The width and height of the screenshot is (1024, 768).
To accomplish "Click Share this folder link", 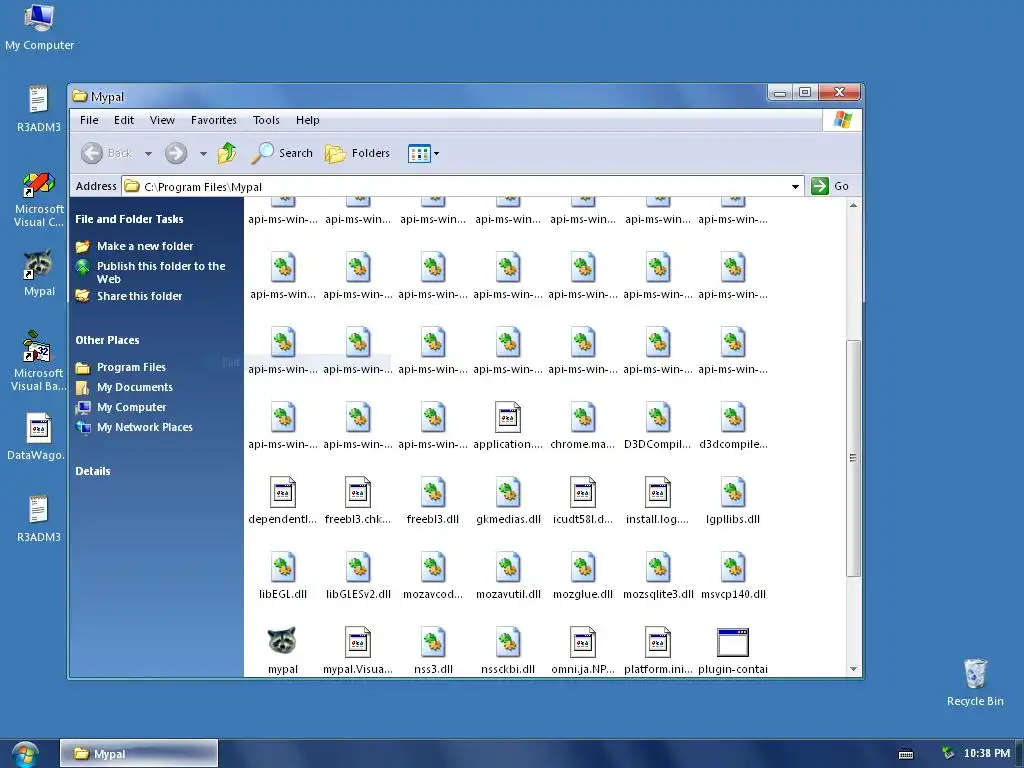I will coord(139,296).
